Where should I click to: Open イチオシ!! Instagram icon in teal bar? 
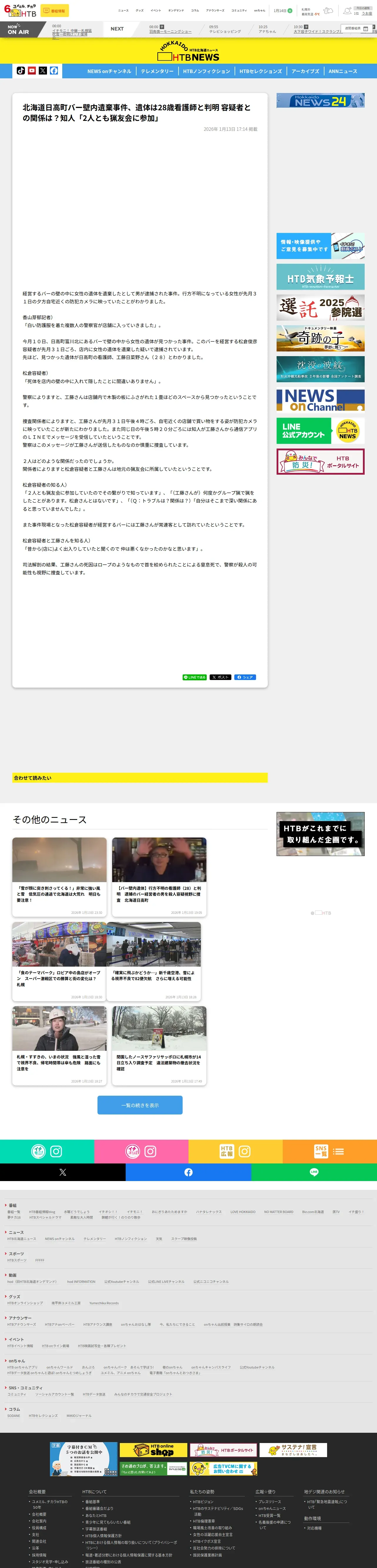[56, 1152]
